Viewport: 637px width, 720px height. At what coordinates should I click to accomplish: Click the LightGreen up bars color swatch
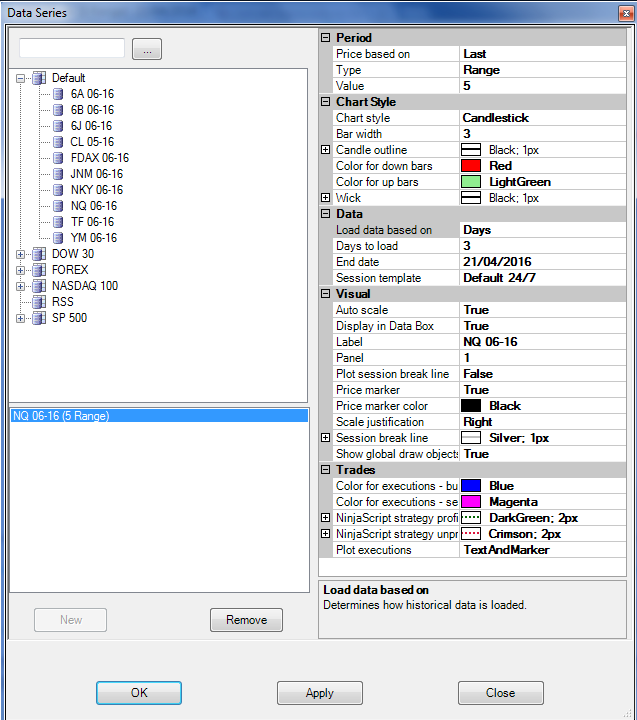coord(471,182)
